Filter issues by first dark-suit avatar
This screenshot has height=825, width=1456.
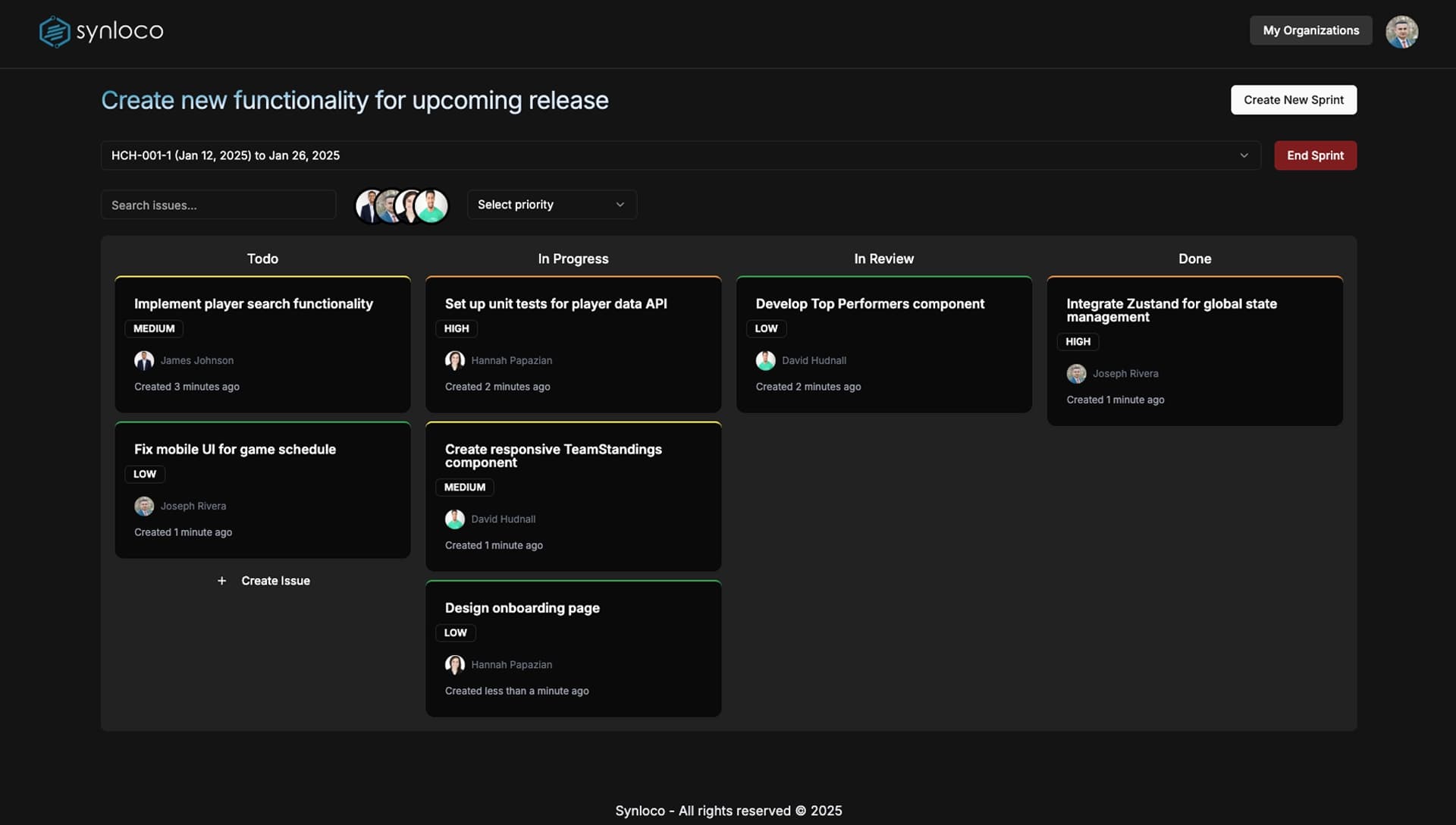coord(367,205)
